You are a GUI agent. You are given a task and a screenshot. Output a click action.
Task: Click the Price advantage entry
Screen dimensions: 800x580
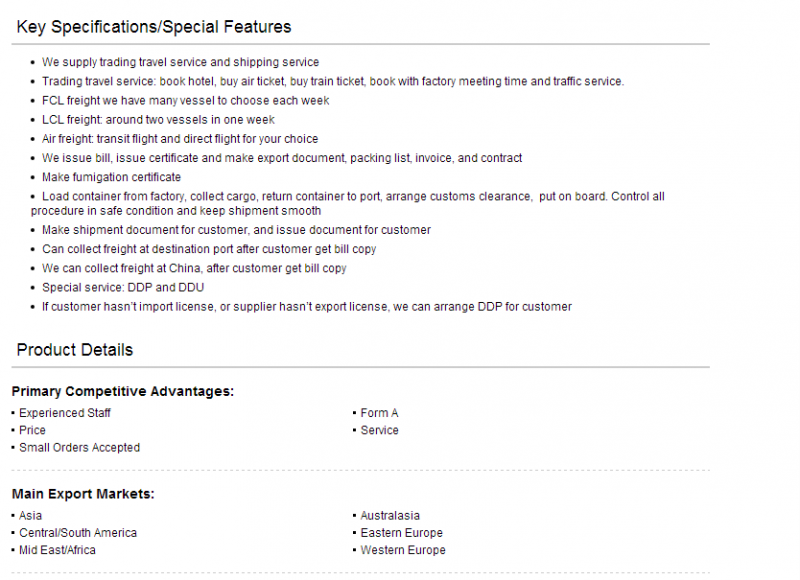tap(32, 430)
